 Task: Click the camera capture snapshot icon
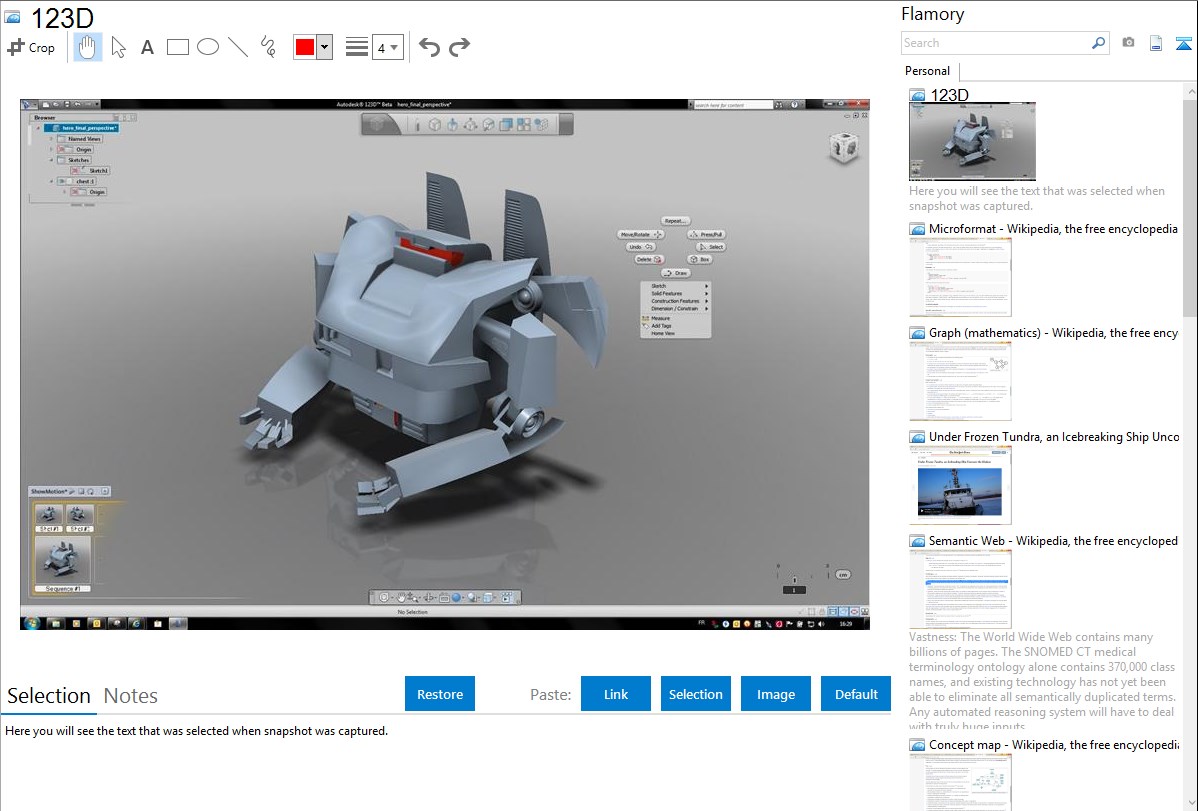tap(1128, 43)
